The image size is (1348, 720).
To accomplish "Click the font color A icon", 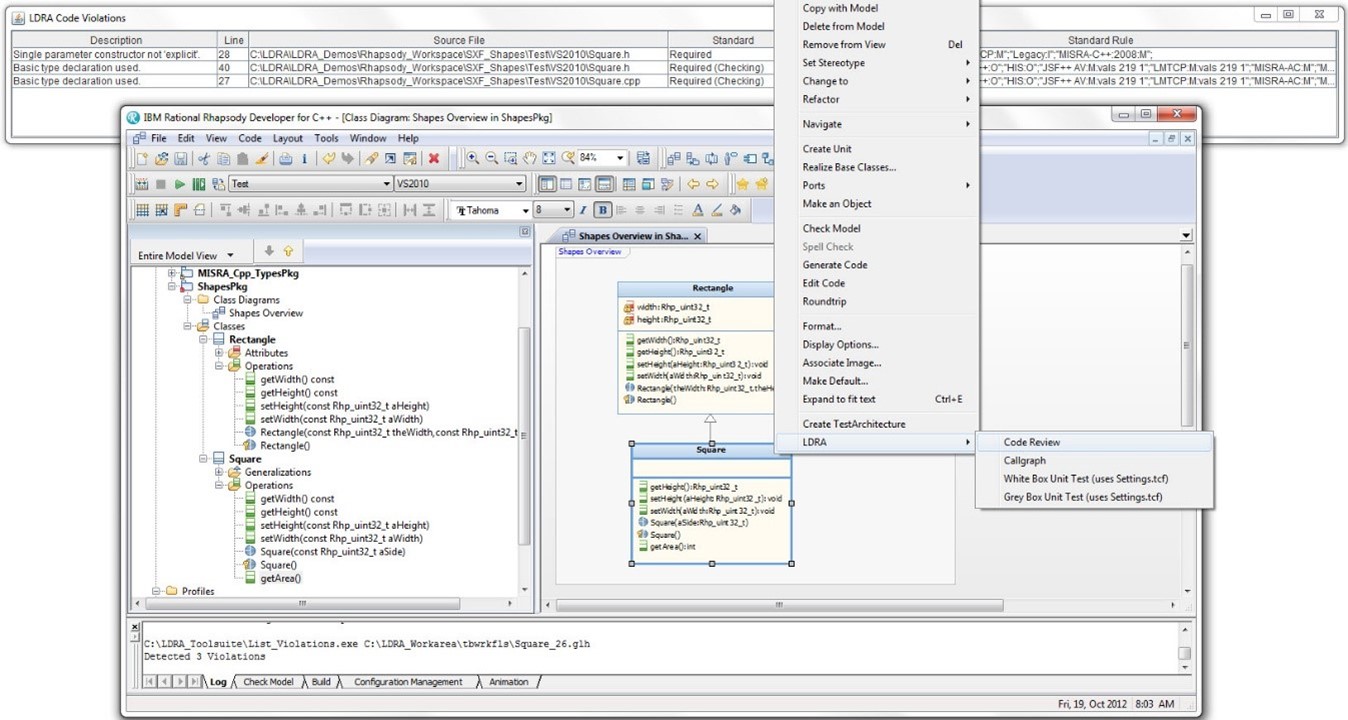I will pyautogui.click(x=698, y=210).
